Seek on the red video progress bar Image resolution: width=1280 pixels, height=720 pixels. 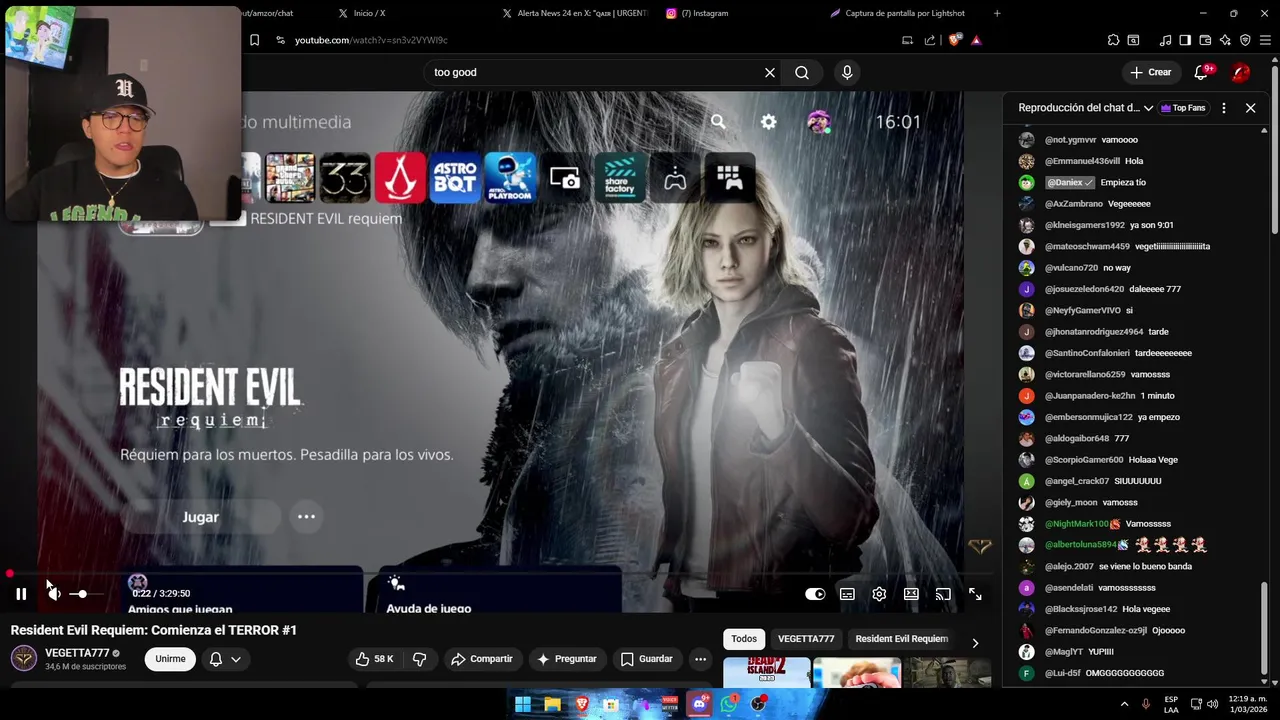pos(500,574)
